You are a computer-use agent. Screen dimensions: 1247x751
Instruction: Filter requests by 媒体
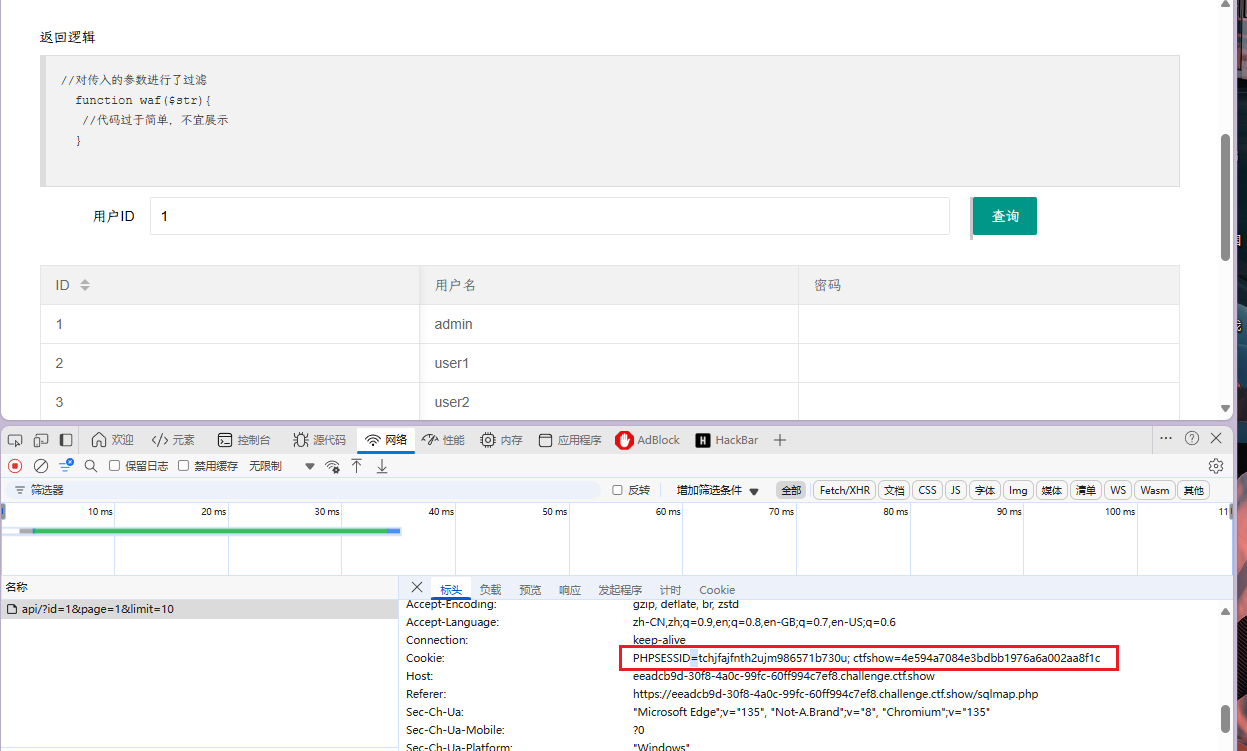(1051, 490)
